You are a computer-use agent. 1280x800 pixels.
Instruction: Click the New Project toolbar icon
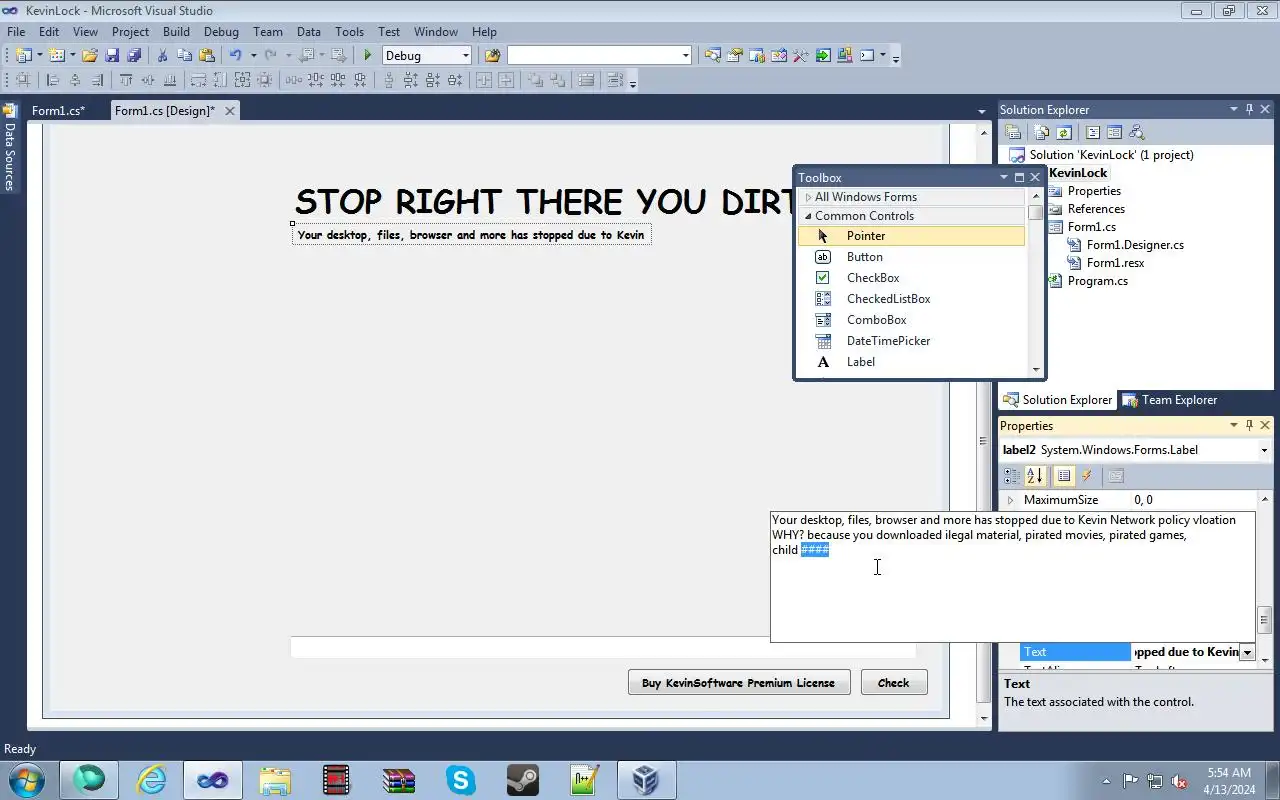pos(22,55)
